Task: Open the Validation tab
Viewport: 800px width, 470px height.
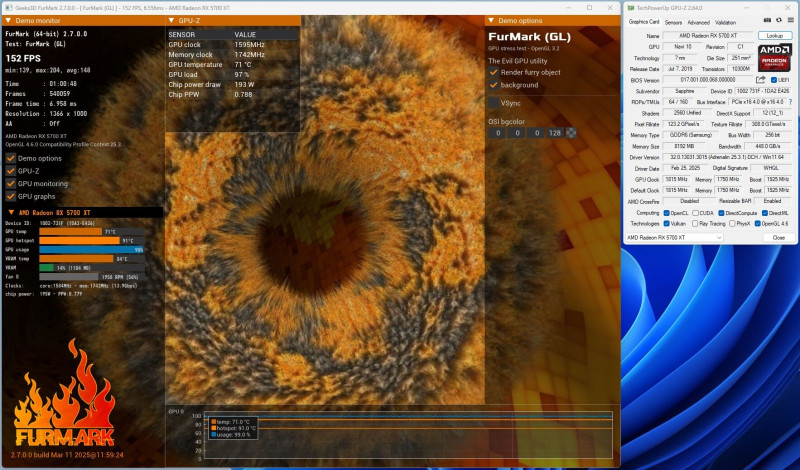Action: (x=725, y=22)
